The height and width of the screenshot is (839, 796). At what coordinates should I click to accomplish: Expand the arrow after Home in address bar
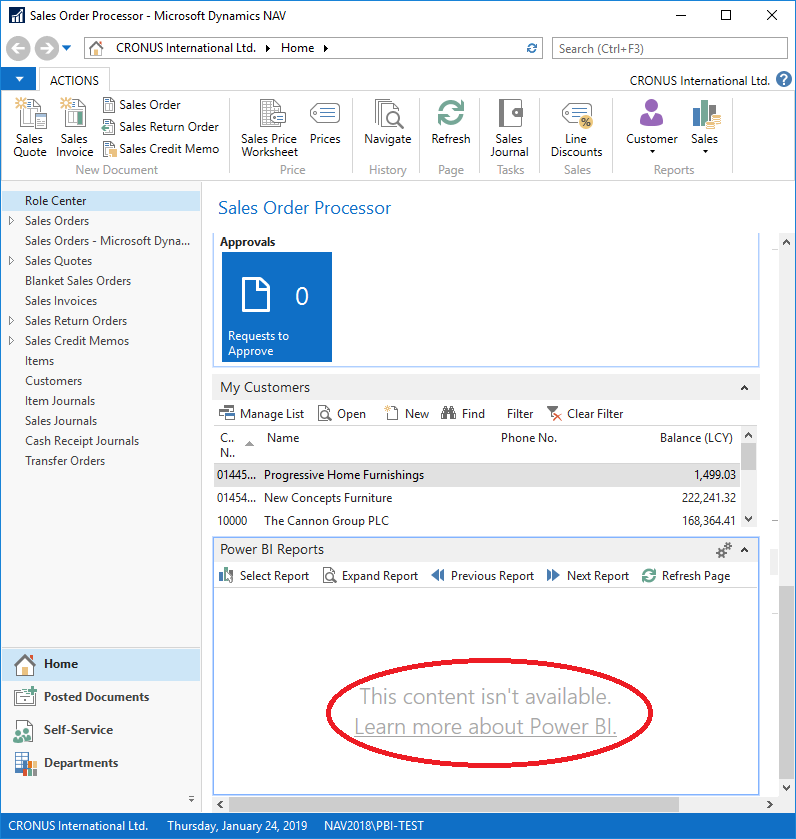point(325,48)
